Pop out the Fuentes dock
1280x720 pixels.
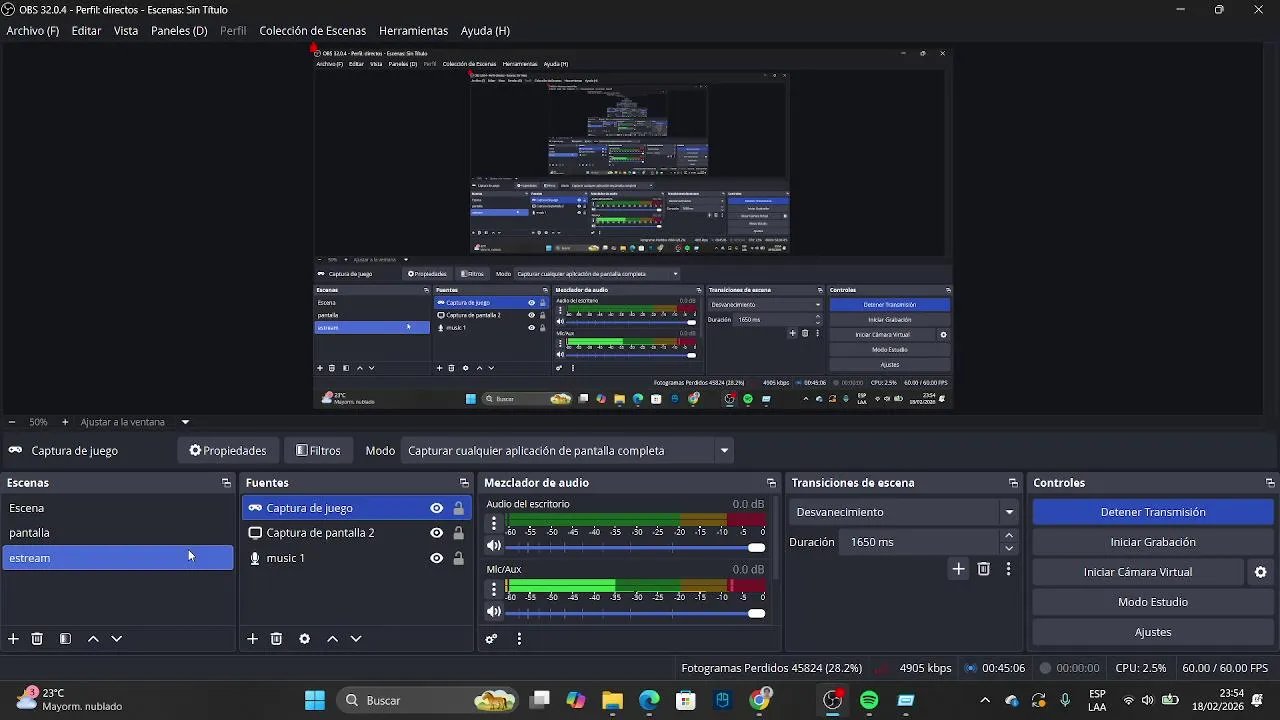point(464,483)
